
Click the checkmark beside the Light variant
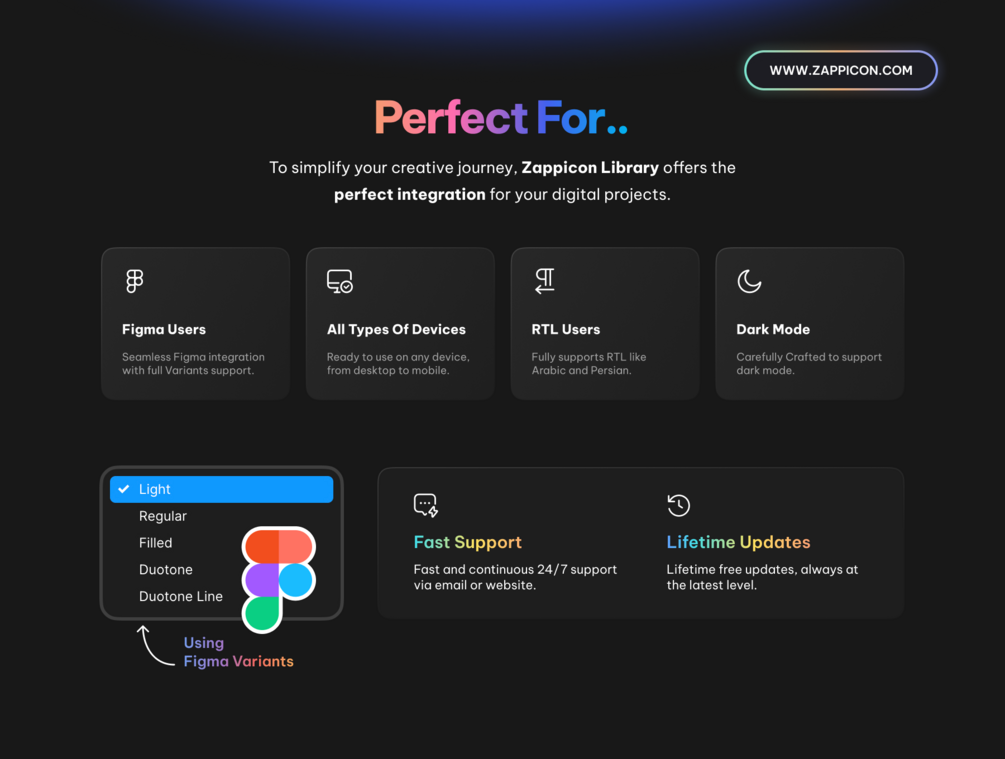(124, 489)
